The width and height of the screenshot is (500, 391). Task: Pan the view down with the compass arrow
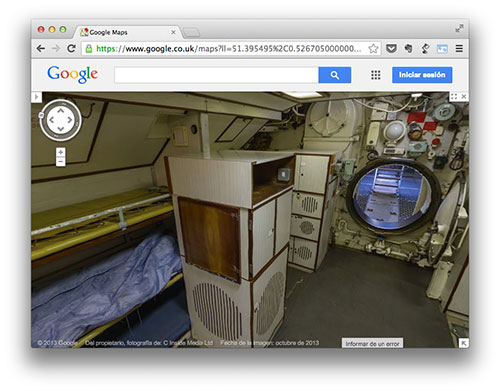[x=61, y=129]
